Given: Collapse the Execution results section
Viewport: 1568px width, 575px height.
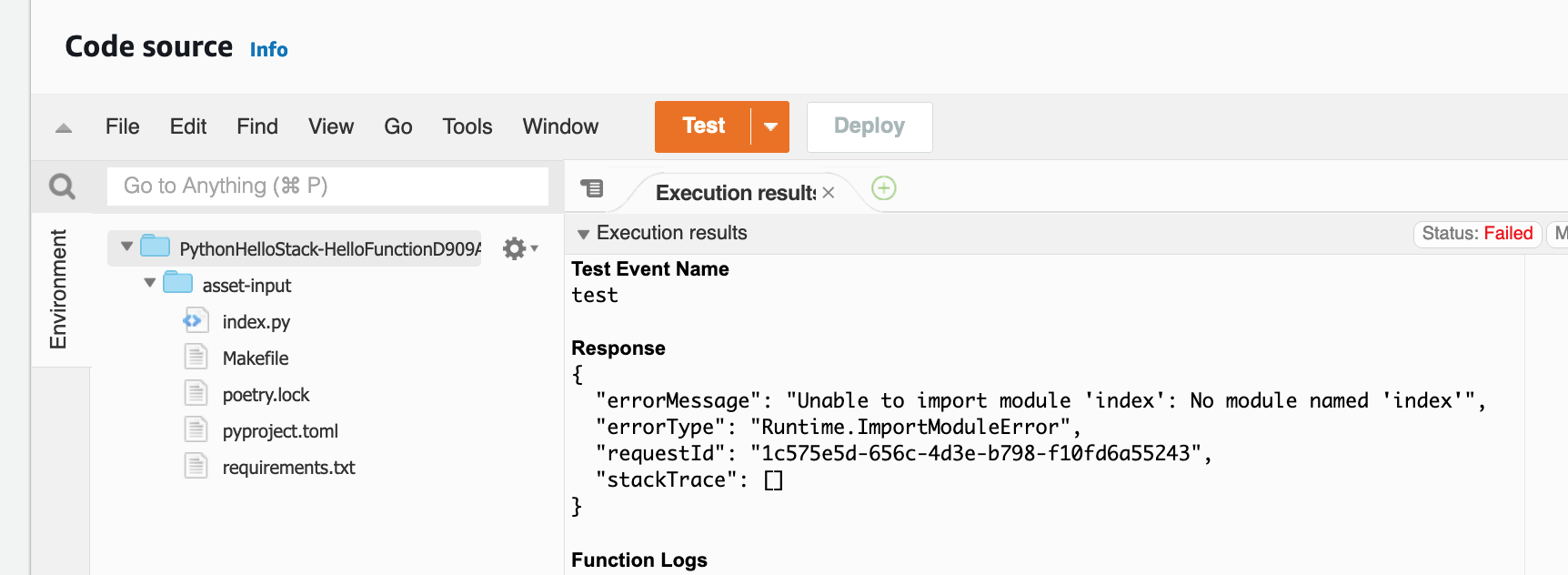Looking at the screenshot, I should [x=583, y=235].
